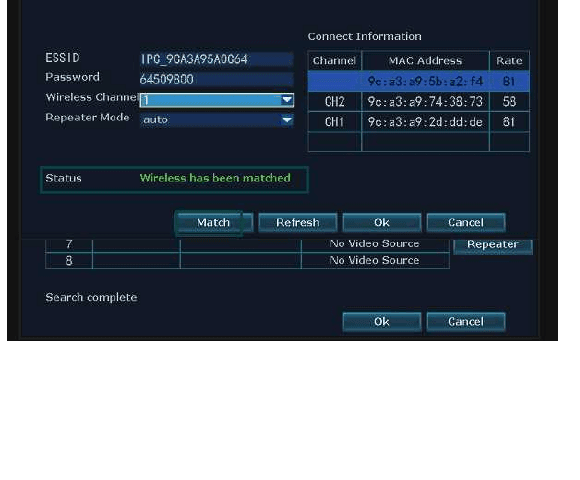Click Ok below Search complete
The image size is (580, 480).
click(382, 322)
